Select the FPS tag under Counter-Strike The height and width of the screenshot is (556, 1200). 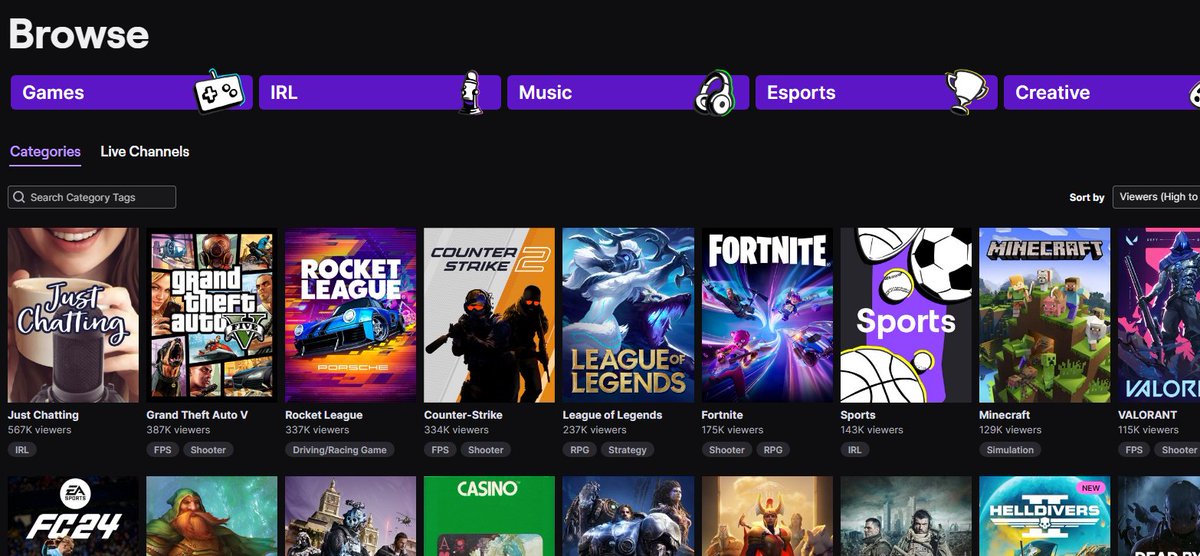439,450
